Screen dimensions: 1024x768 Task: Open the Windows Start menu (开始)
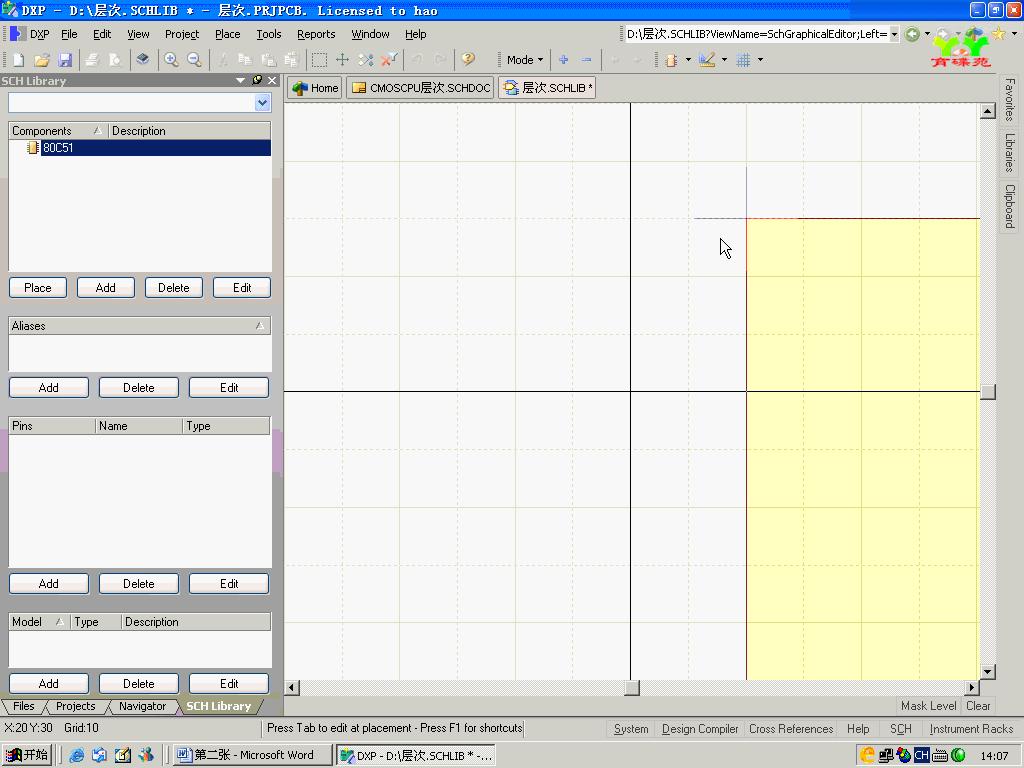26,755
